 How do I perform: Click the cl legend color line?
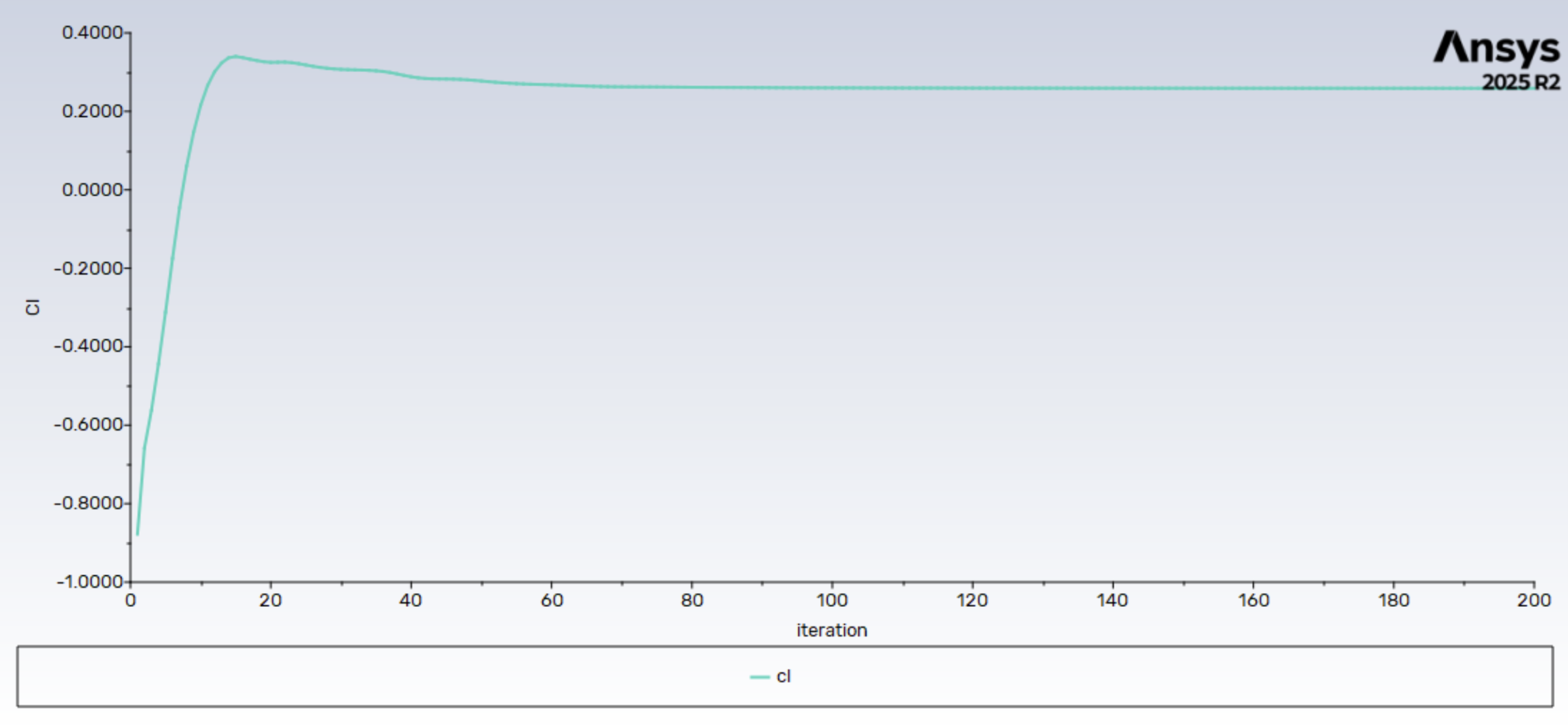[759, 677]
